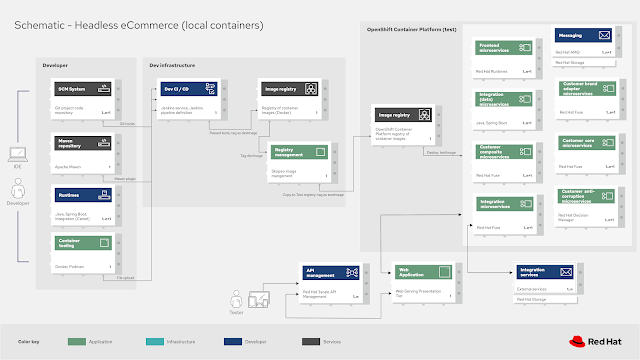Screen dimensions: 640x360
Task: Select the tester devices monitor icon
Action: point(258,300)
